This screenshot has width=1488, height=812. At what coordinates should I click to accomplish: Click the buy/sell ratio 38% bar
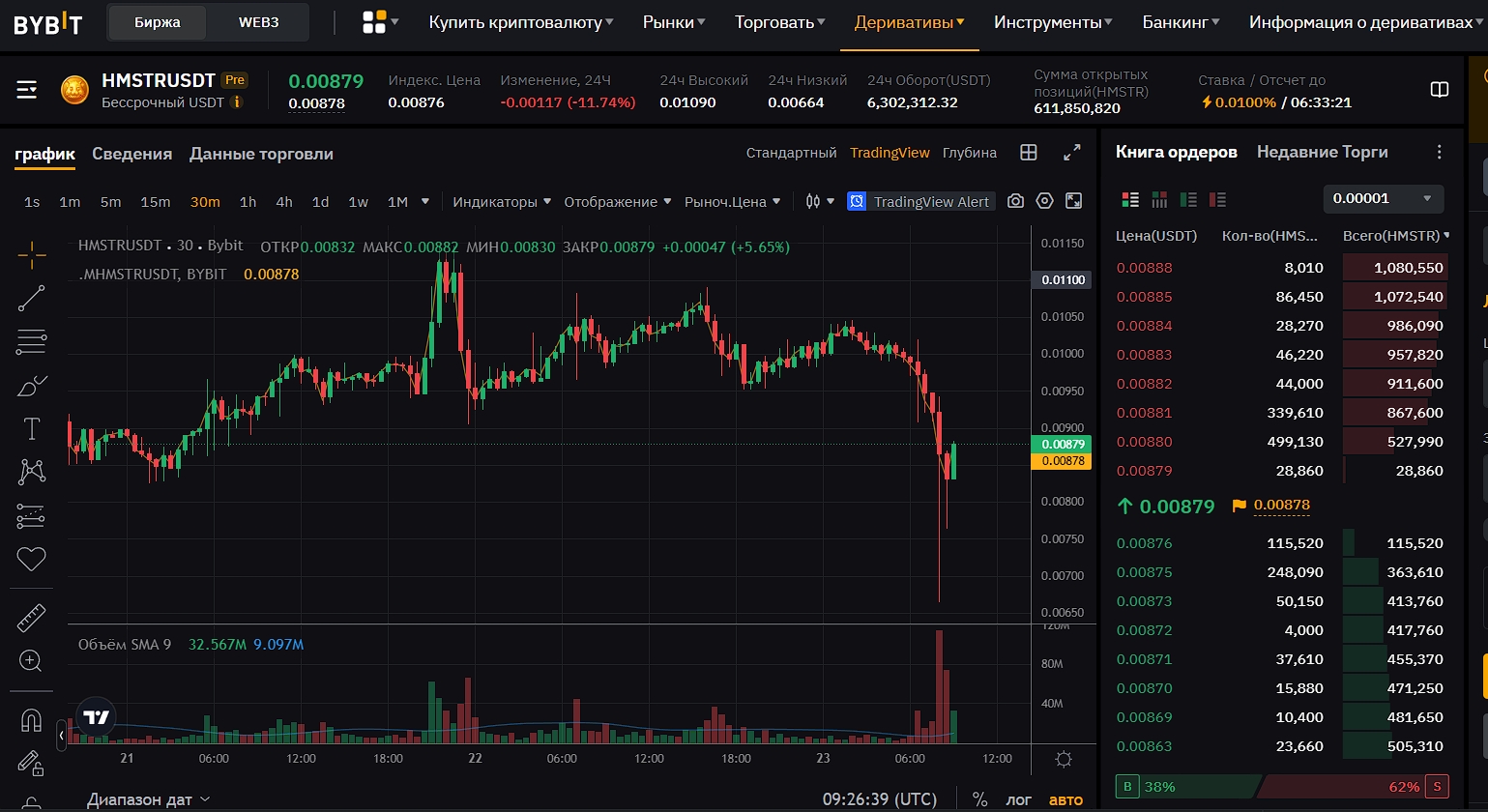[1188, 787]
